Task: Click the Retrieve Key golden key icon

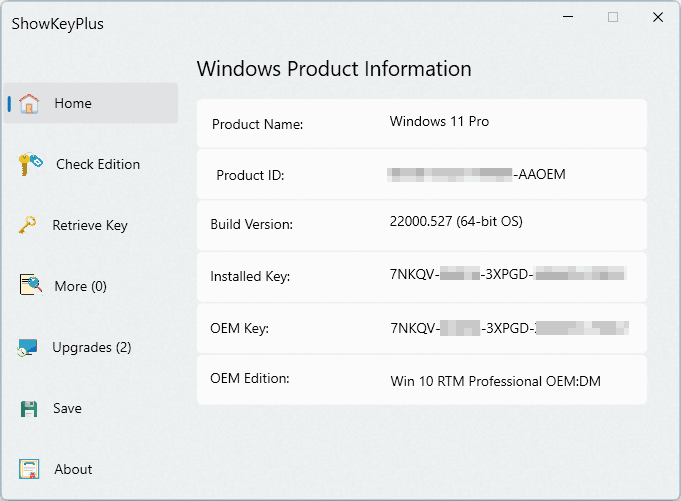Action: pos(27,225)
